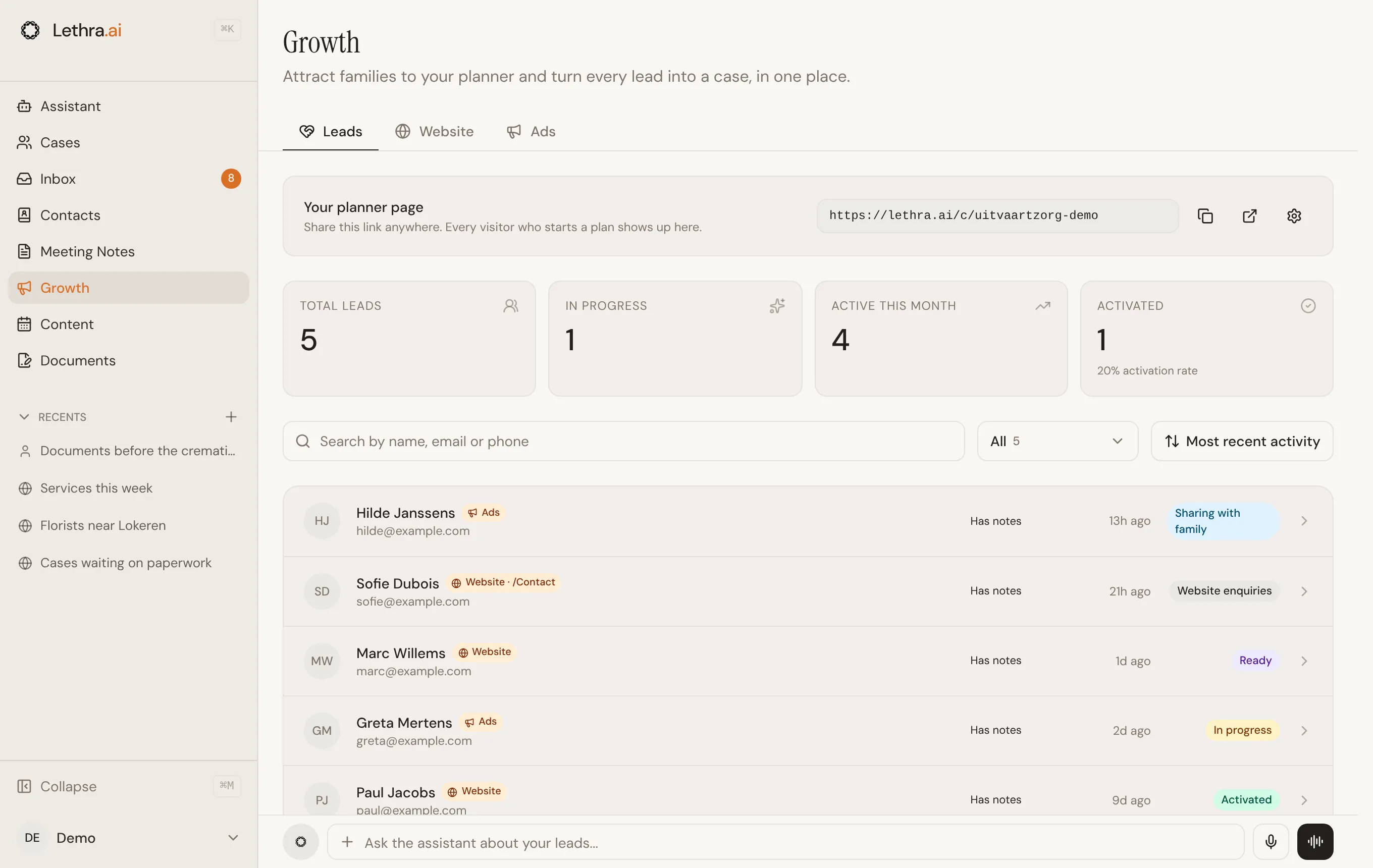
Task: Start voice mode with waveform button
Action: point(1315,842)
